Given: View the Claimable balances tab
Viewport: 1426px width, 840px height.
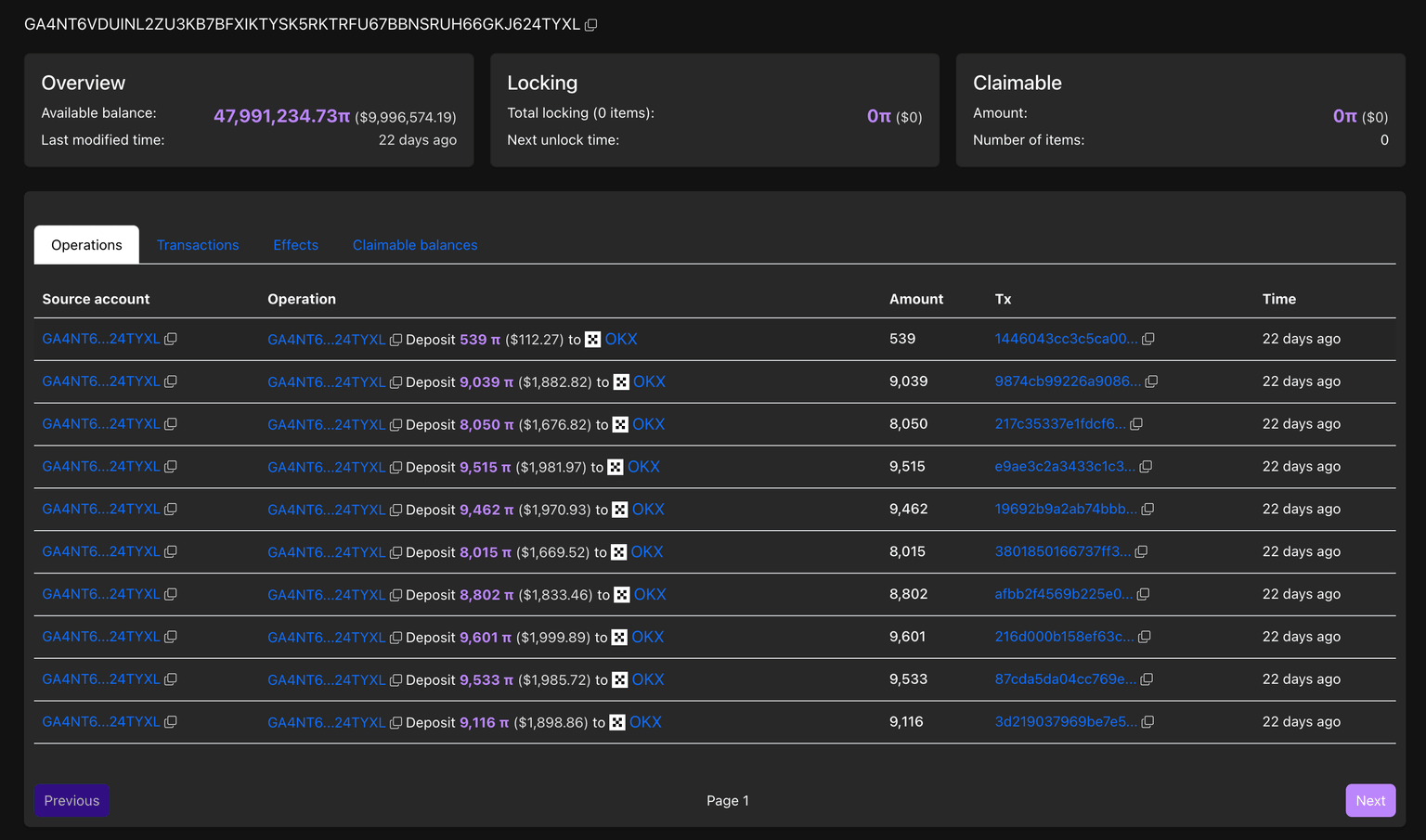Looking at the screenshot, I should [x=414, y=244].
